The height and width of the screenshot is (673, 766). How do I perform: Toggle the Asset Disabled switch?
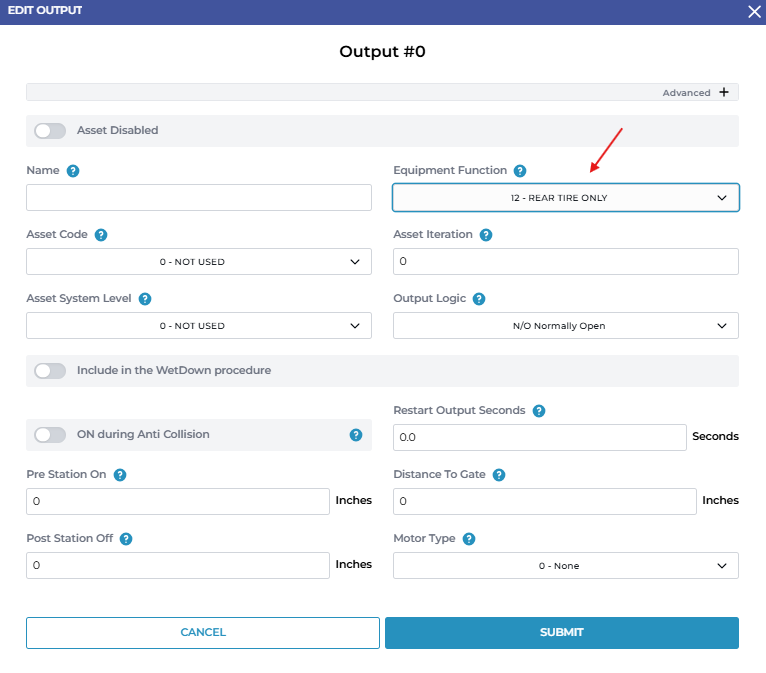point(50,131)
